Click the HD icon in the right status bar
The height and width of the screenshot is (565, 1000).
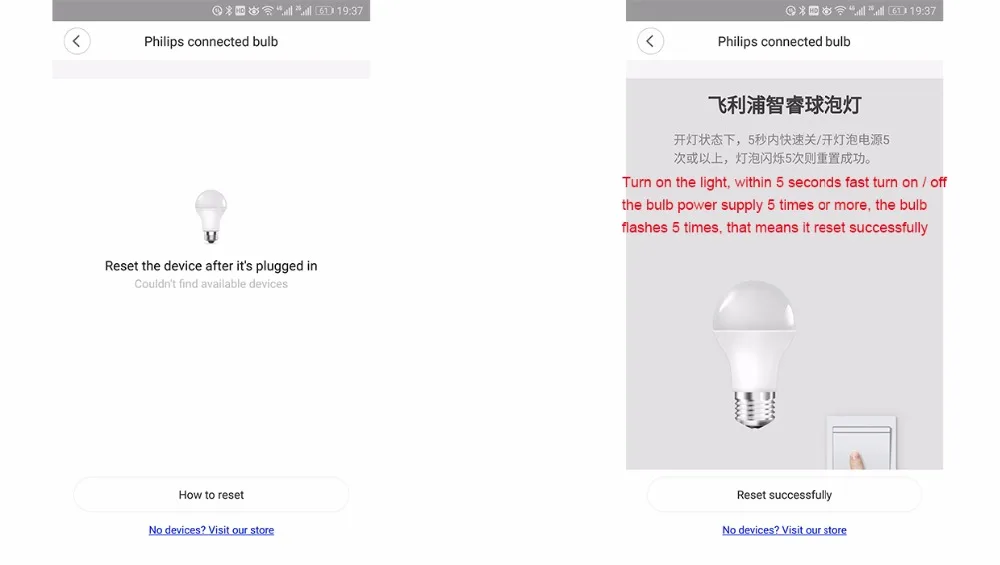click(814, 11)
